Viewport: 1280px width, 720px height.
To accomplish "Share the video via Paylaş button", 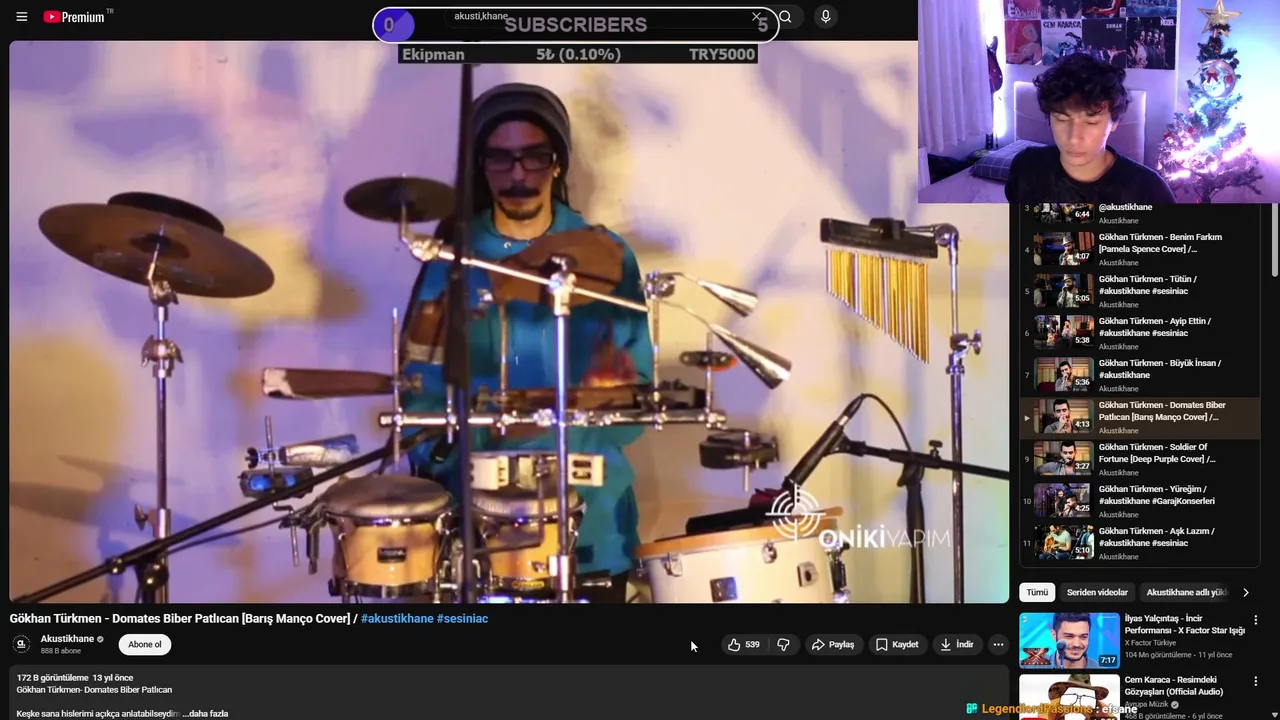I will [x=832, y=645].
